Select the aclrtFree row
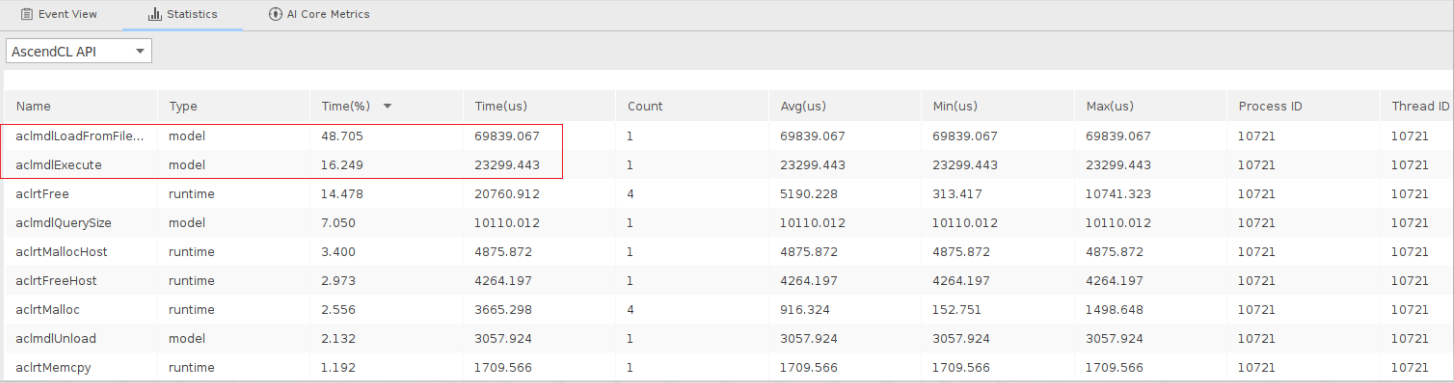 pyautogui.click(x=727, y=194)
